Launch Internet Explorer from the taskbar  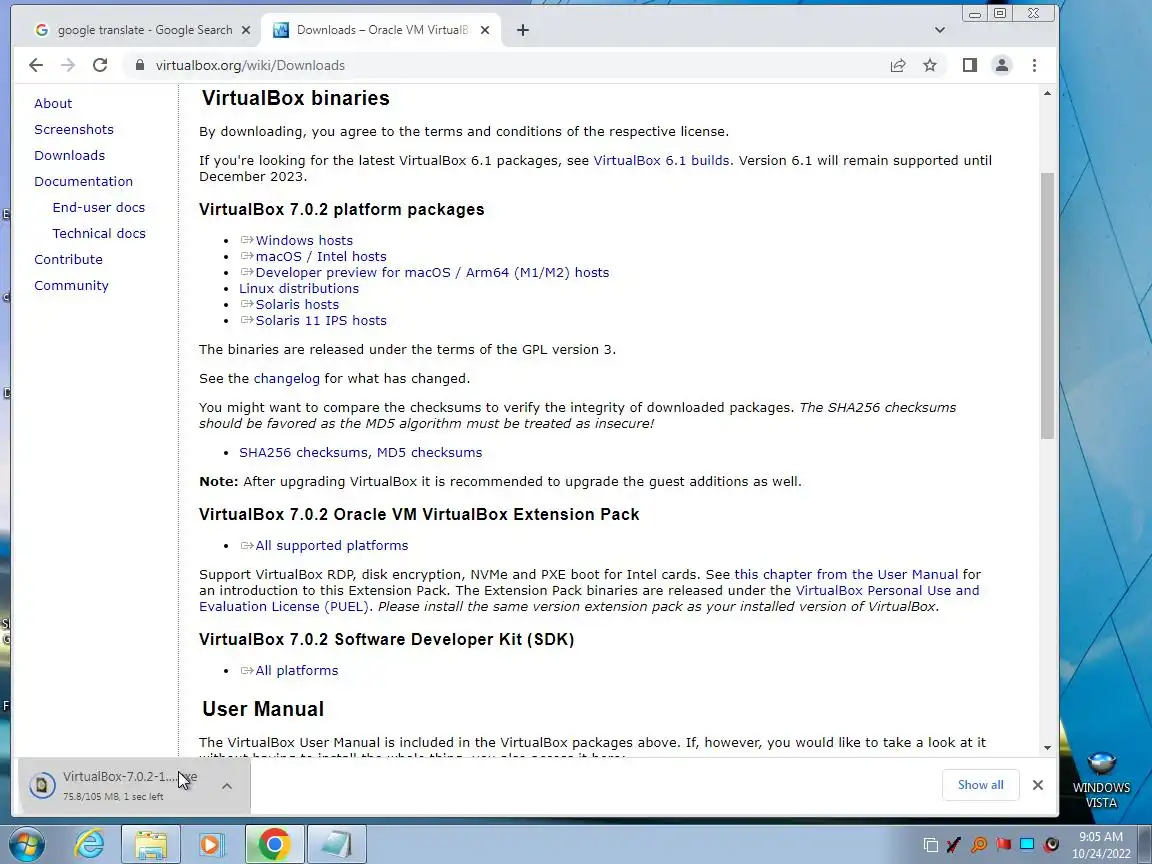point(89,843)
